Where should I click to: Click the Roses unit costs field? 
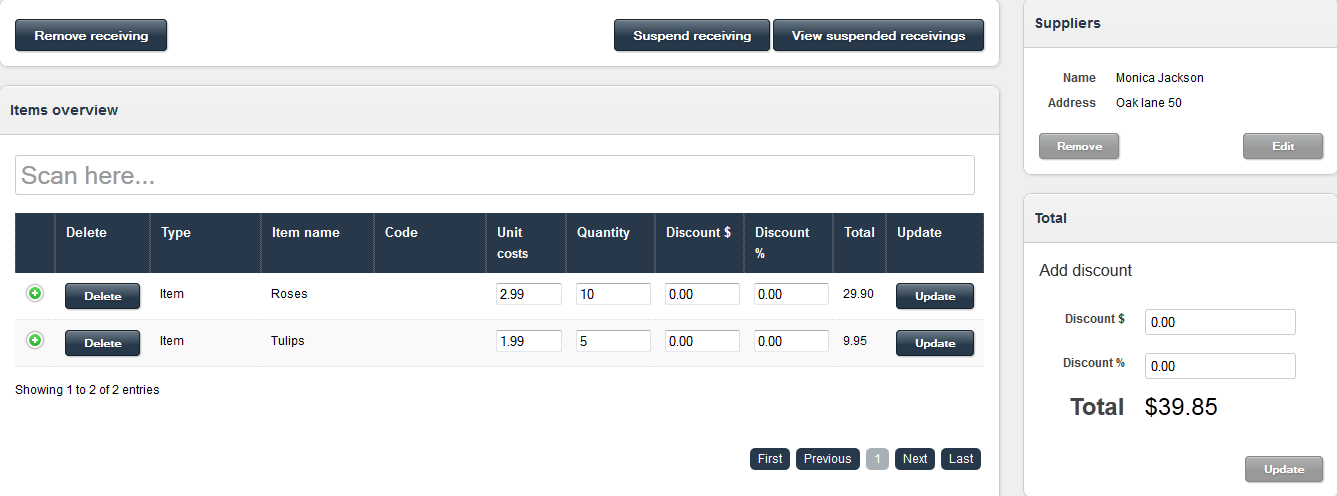[x=528, y=294]
